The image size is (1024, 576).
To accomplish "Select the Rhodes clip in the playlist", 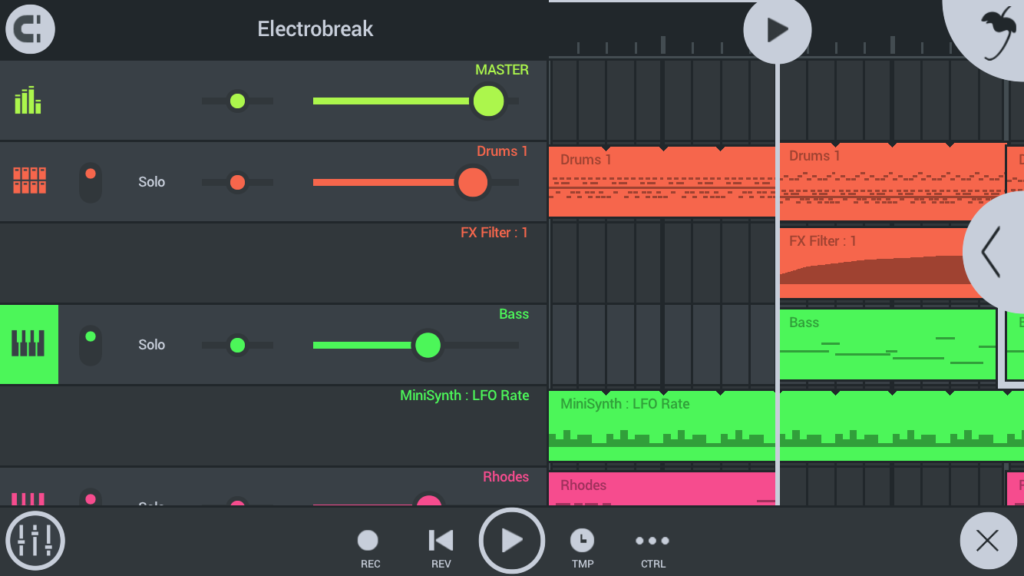I will pos(662,488).
